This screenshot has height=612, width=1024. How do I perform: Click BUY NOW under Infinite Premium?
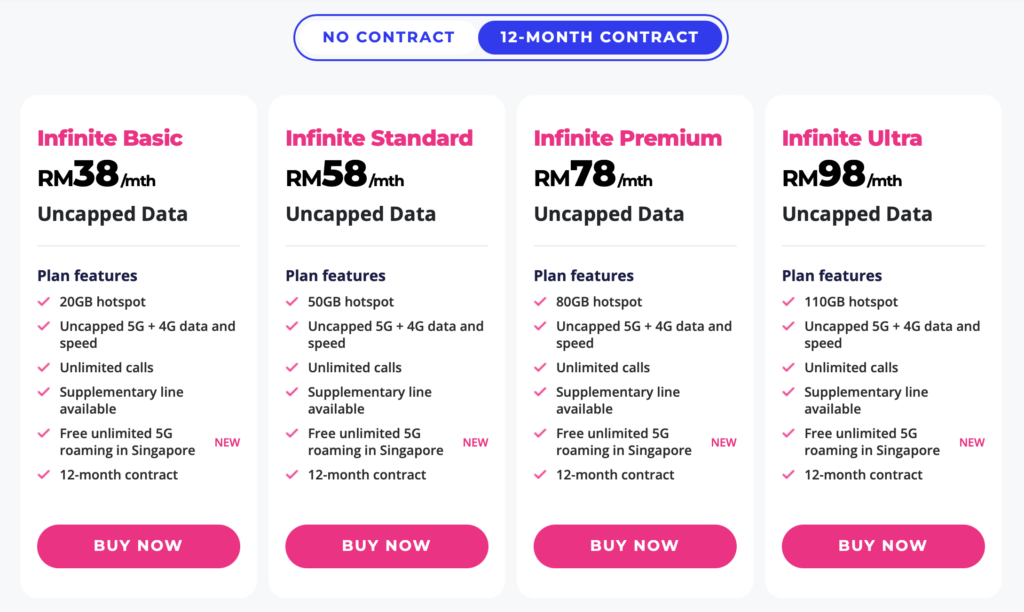click(x=634, y=546)
